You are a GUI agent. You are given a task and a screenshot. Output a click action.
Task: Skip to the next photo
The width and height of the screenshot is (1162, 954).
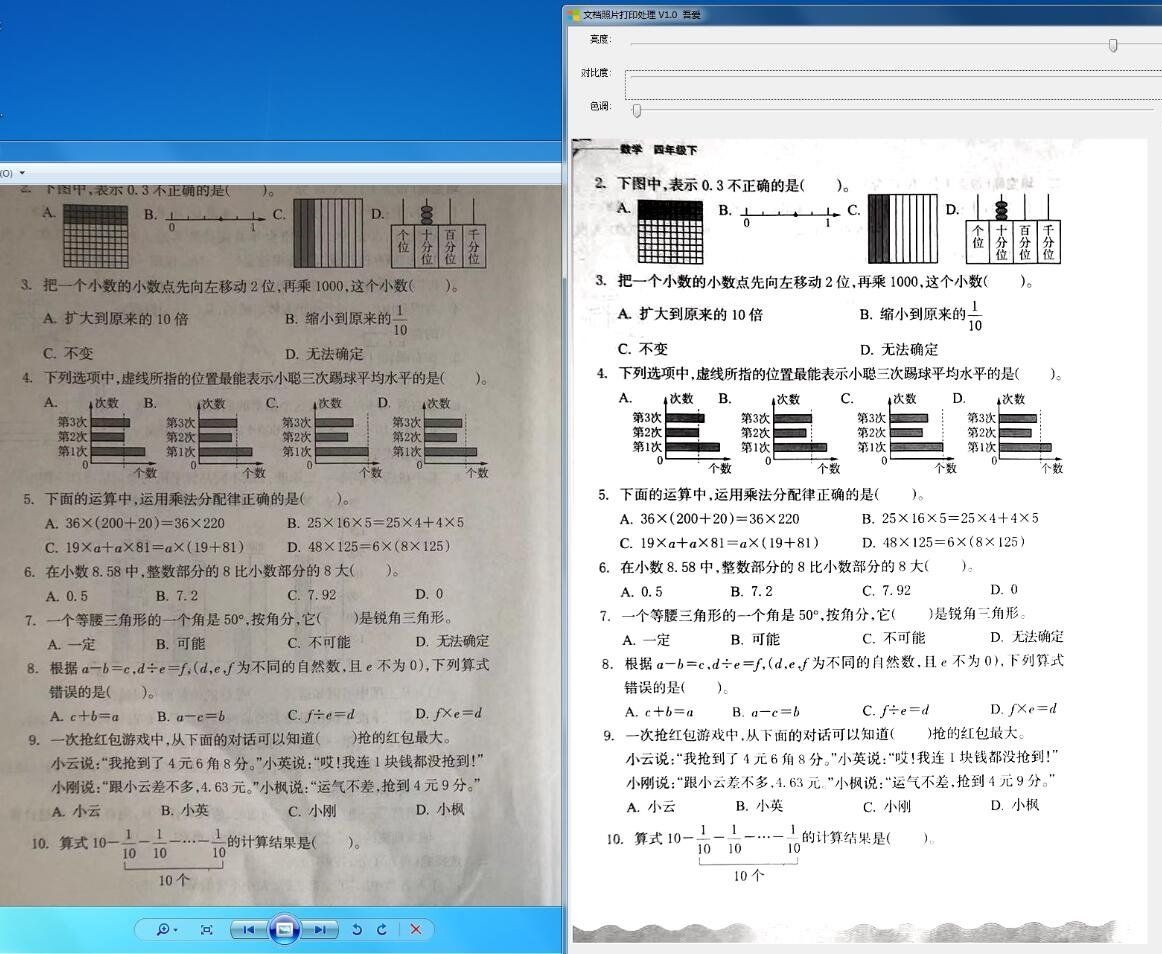click(x=319, y=929)
